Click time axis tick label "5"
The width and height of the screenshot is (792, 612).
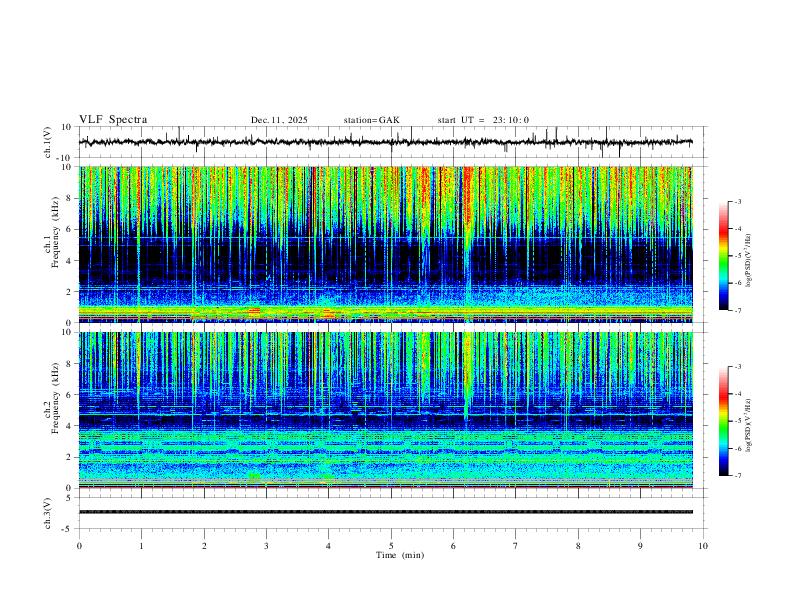click(x=391, y=546)
